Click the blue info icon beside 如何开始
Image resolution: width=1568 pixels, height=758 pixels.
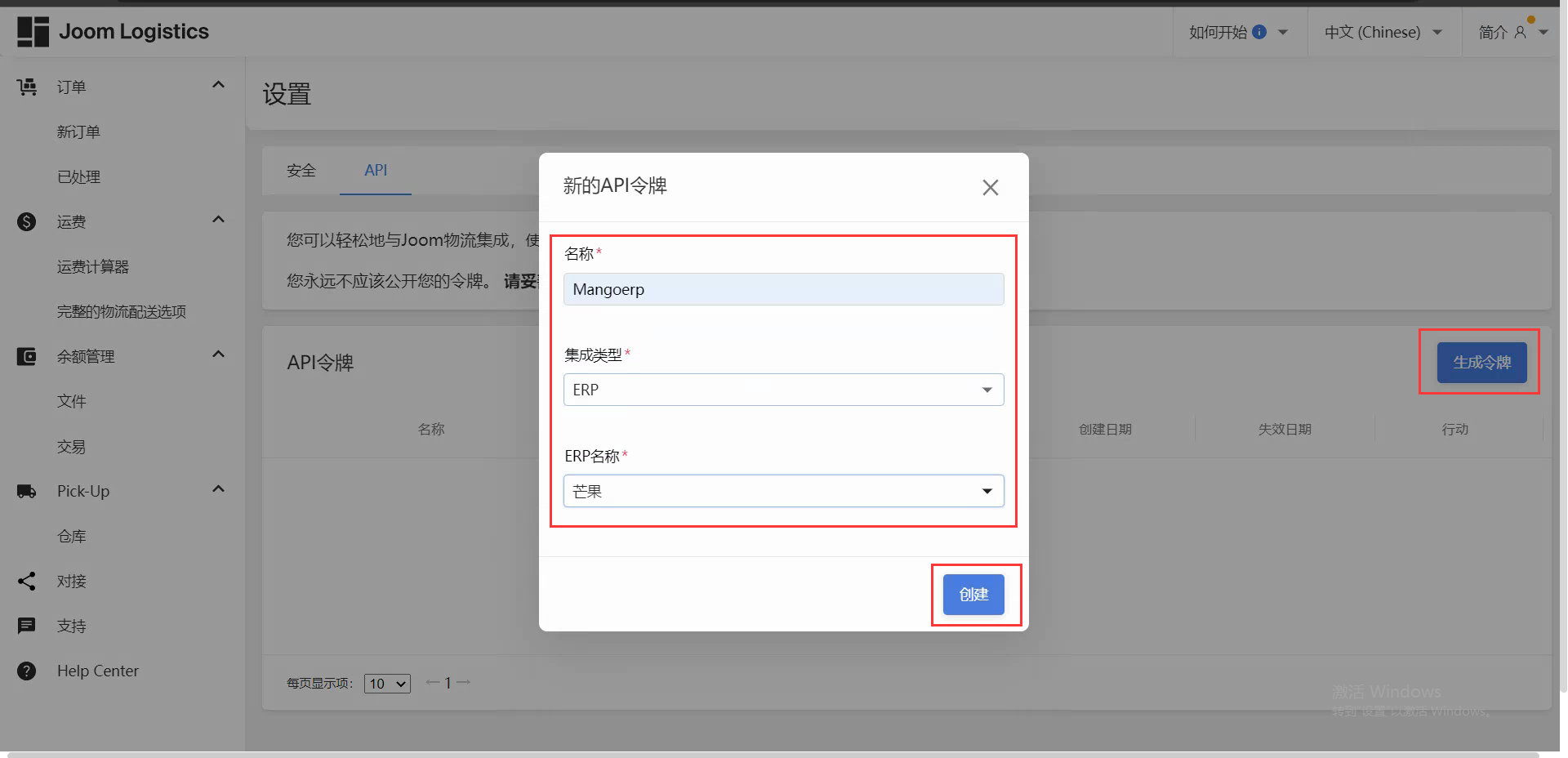pos(1259,32)
